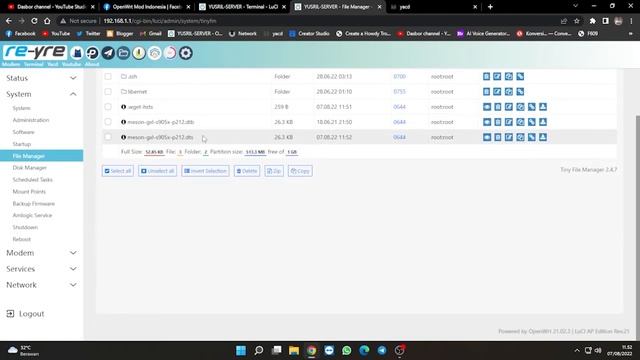Tick the checkbox for .ssh folder
This screenshot has height=360, width=640.
[108, 76]
